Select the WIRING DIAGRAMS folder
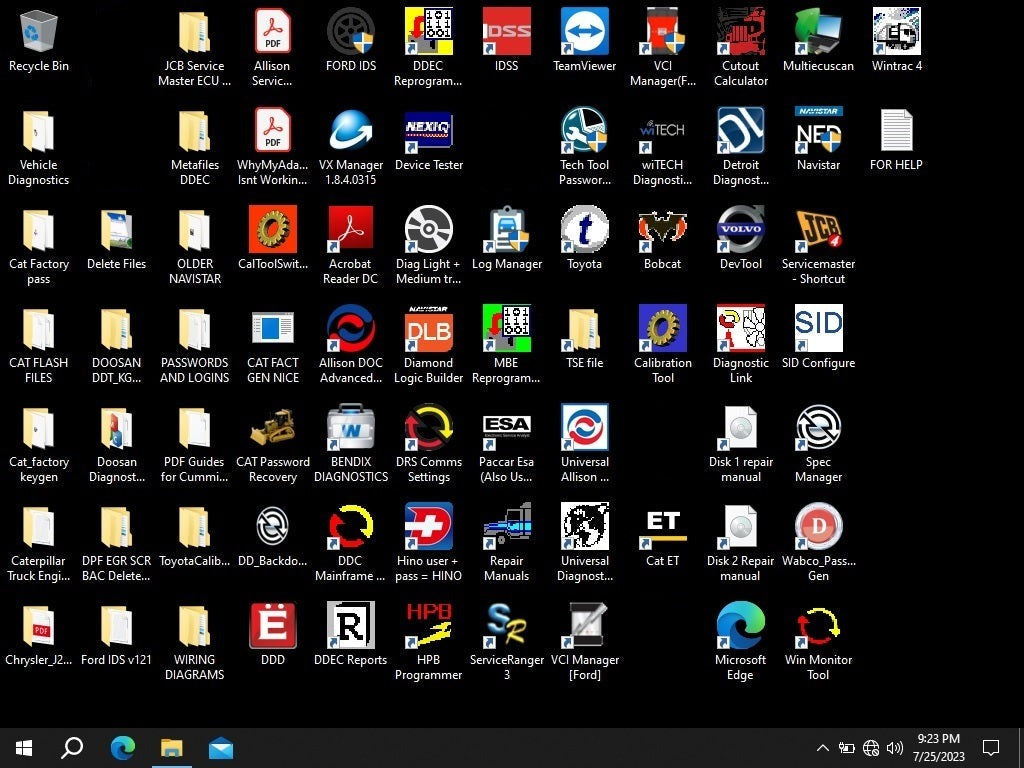This screenshot has width=1024, height=768. (x=194, y=626)
